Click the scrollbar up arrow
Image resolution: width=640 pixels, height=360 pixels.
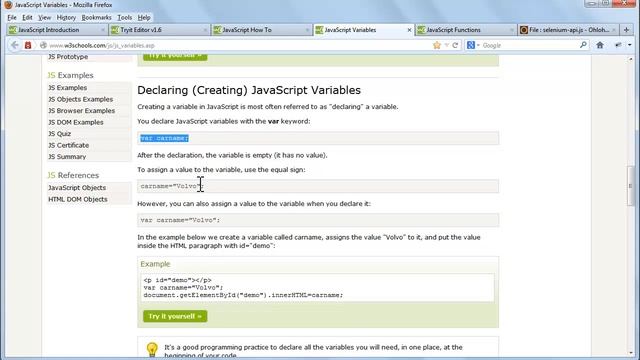click(x=631, y=59)
